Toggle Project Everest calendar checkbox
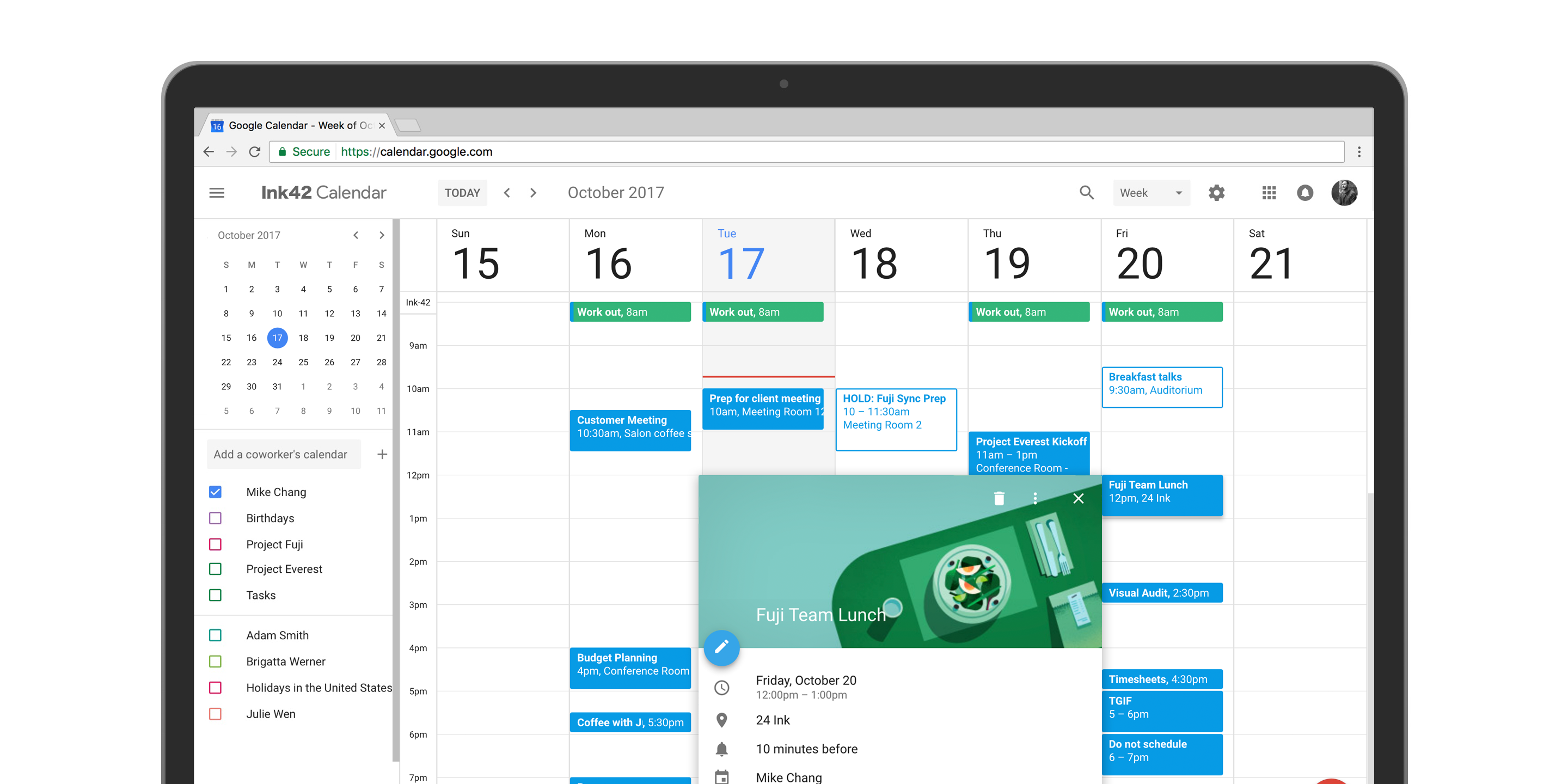This screenshot has width=1568, height=784. point(218,575)
